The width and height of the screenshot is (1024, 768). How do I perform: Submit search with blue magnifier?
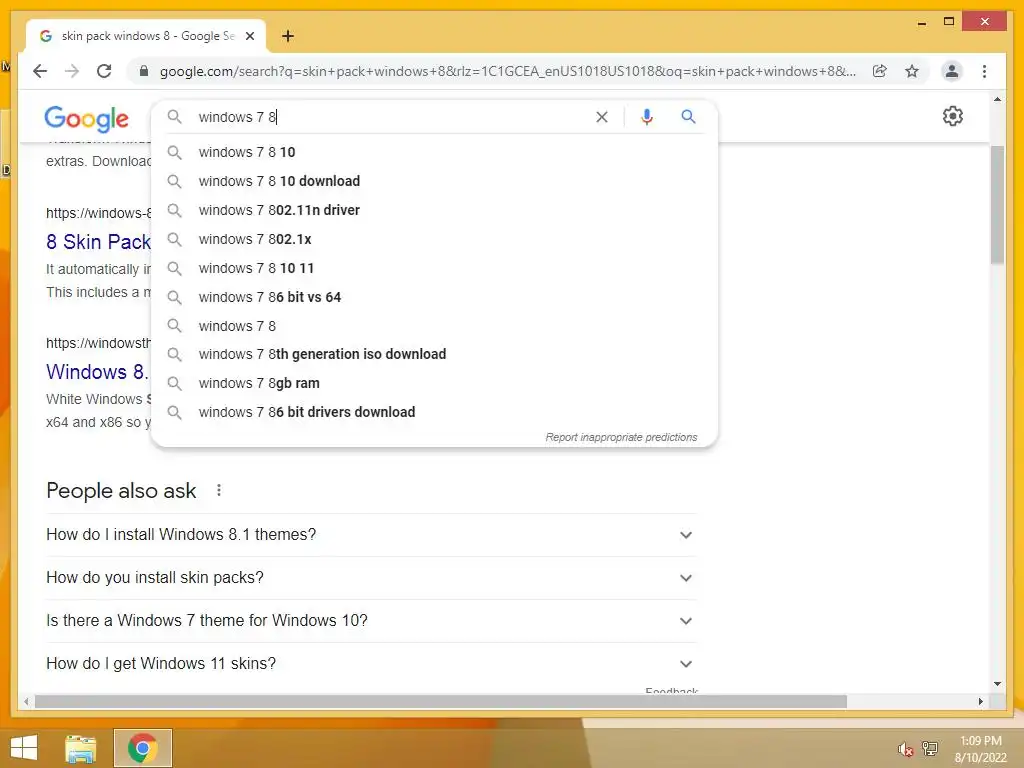(688, 117)
